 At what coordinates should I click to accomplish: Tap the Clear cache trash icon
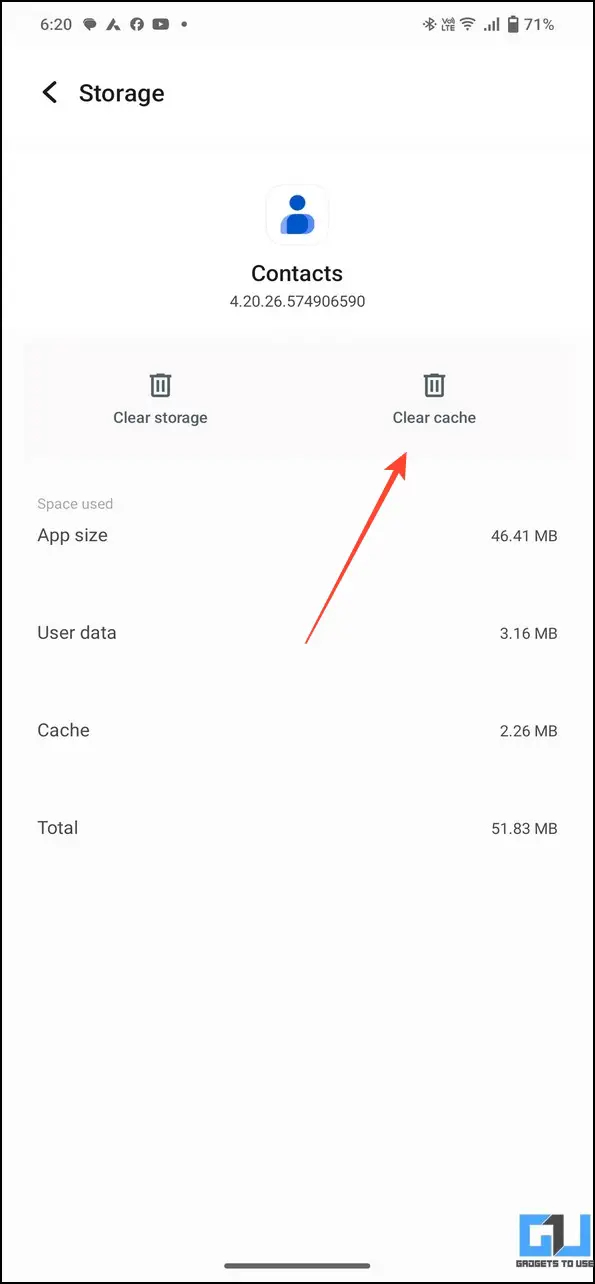click(434, 385)
